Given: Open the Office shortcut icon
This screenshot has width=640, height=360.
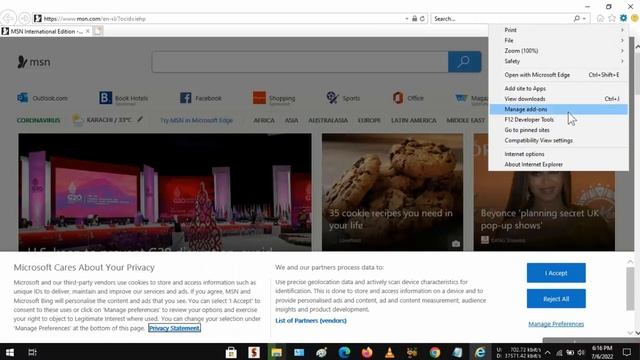Looking at the screenshot, I should click(398, 98).
